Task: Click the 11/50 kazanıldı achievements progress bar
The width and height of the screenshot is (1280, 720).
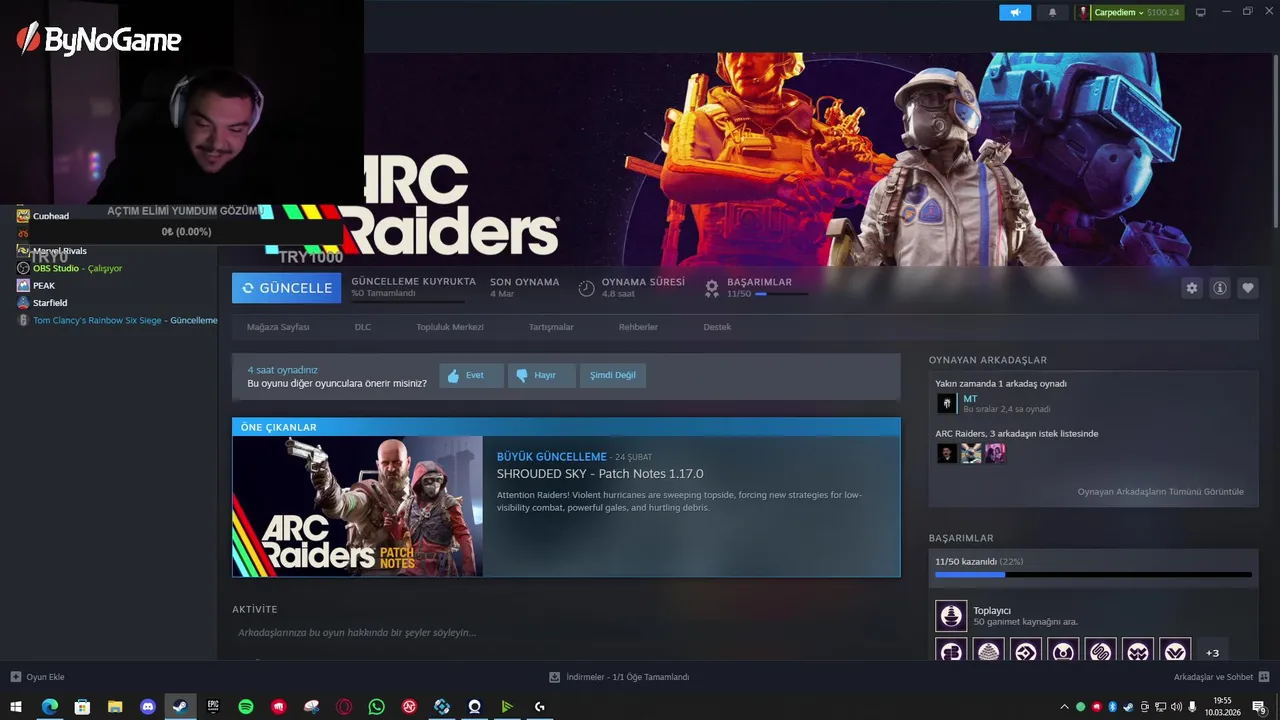Action: tap(1093, 575)
